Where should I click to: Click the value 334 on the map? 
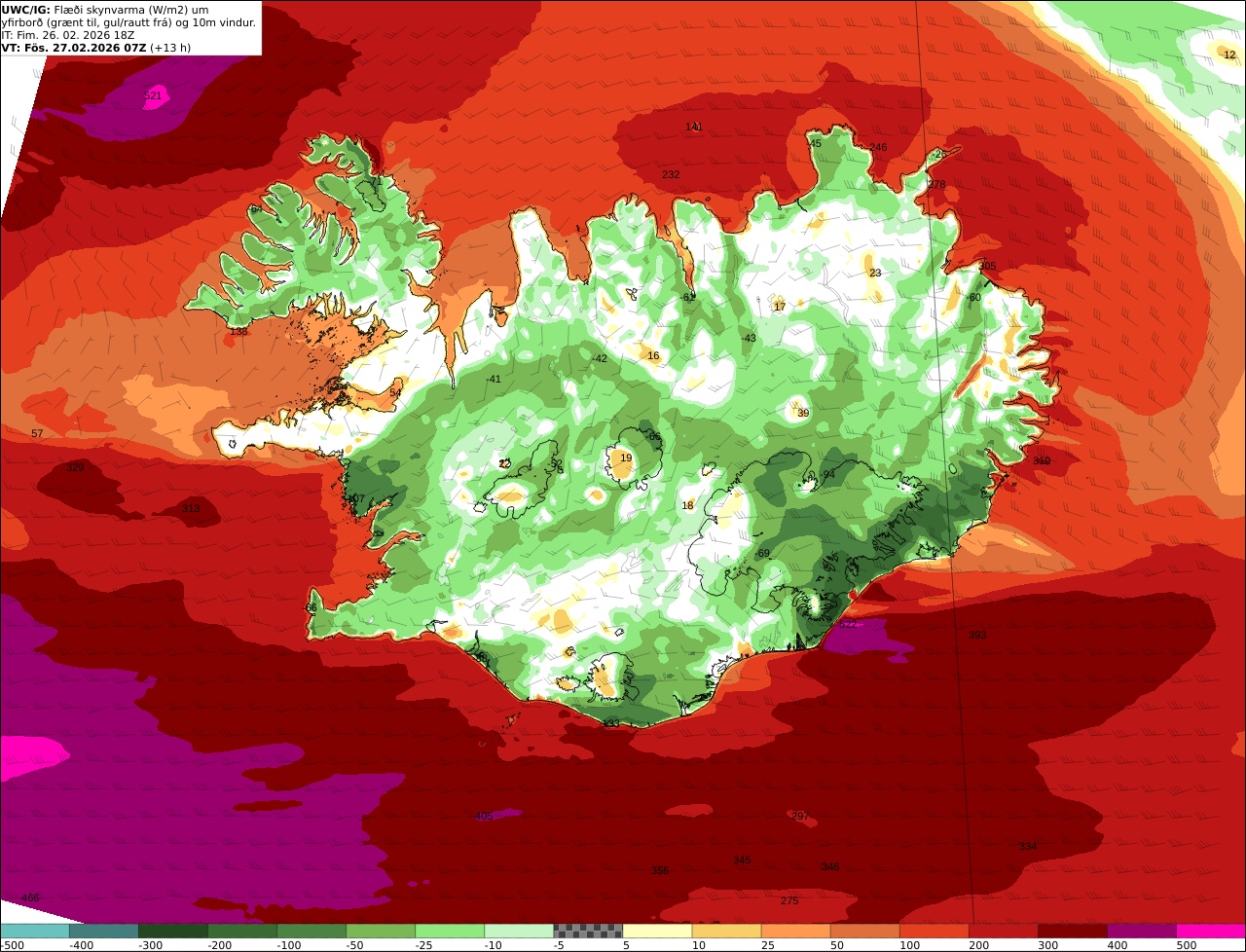[x=1028, y=846]
